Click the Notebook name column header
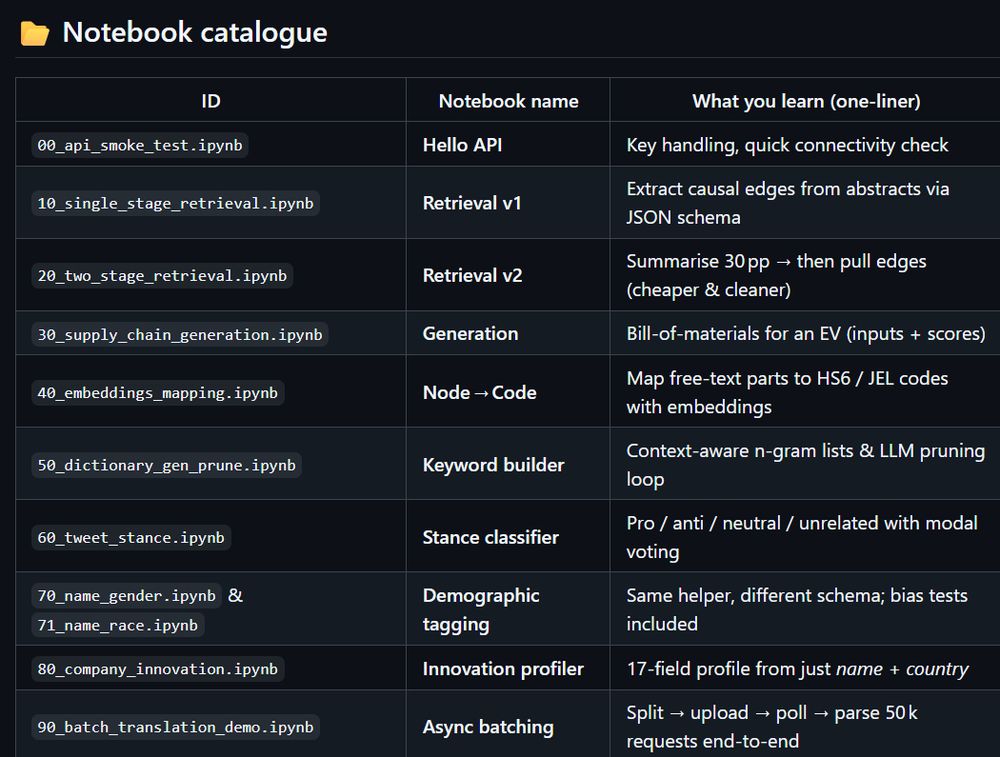 click(x=508, y=101)
